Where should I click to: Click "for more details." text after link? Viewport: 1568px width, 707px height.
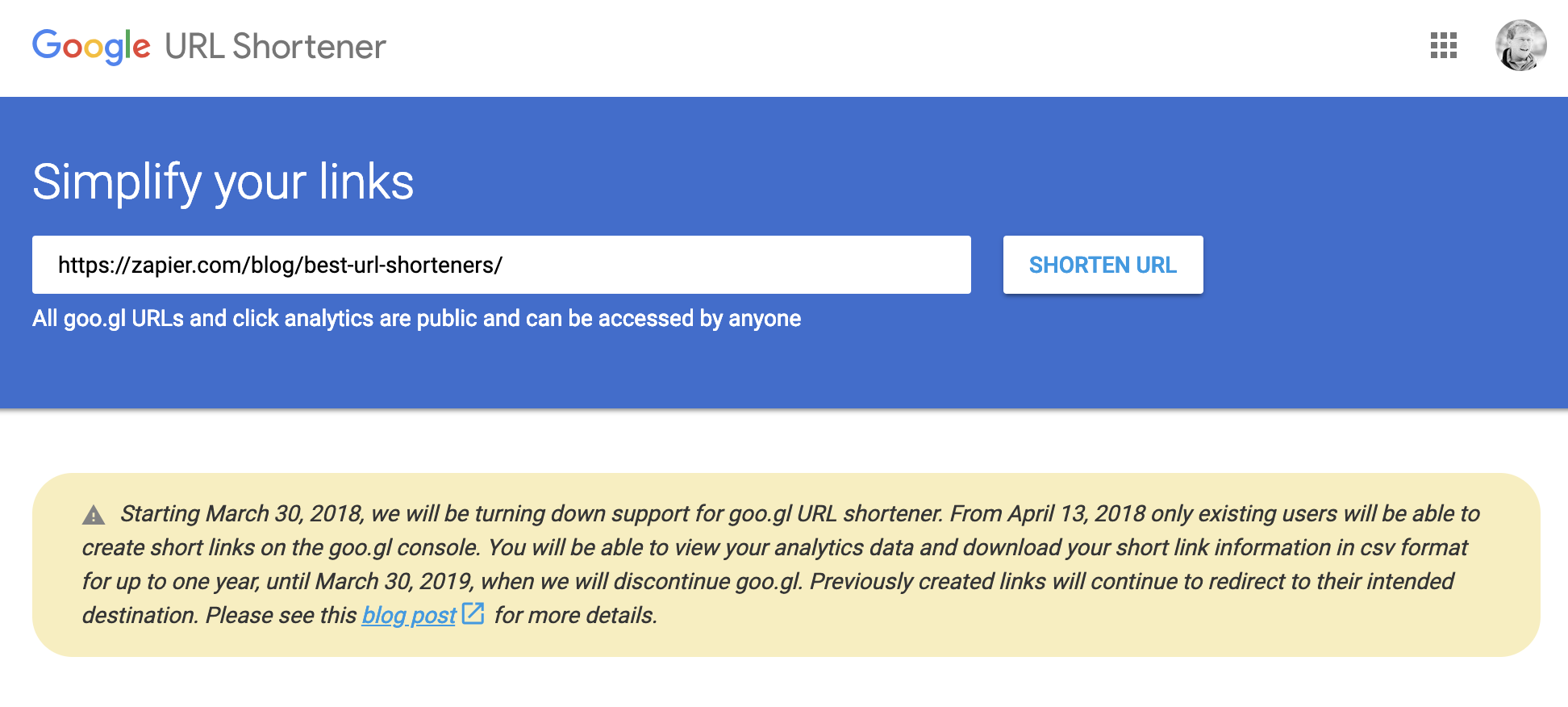click(x=576, y=615)
